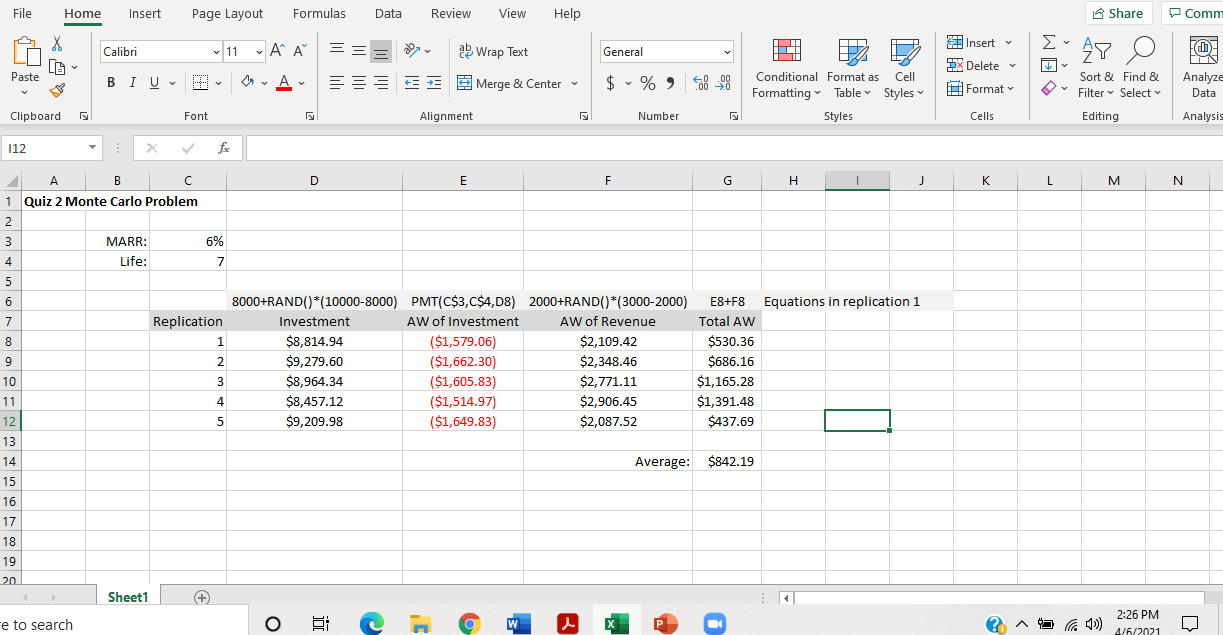
Task: Click Wrap Text button
Action: click(493, 52)
